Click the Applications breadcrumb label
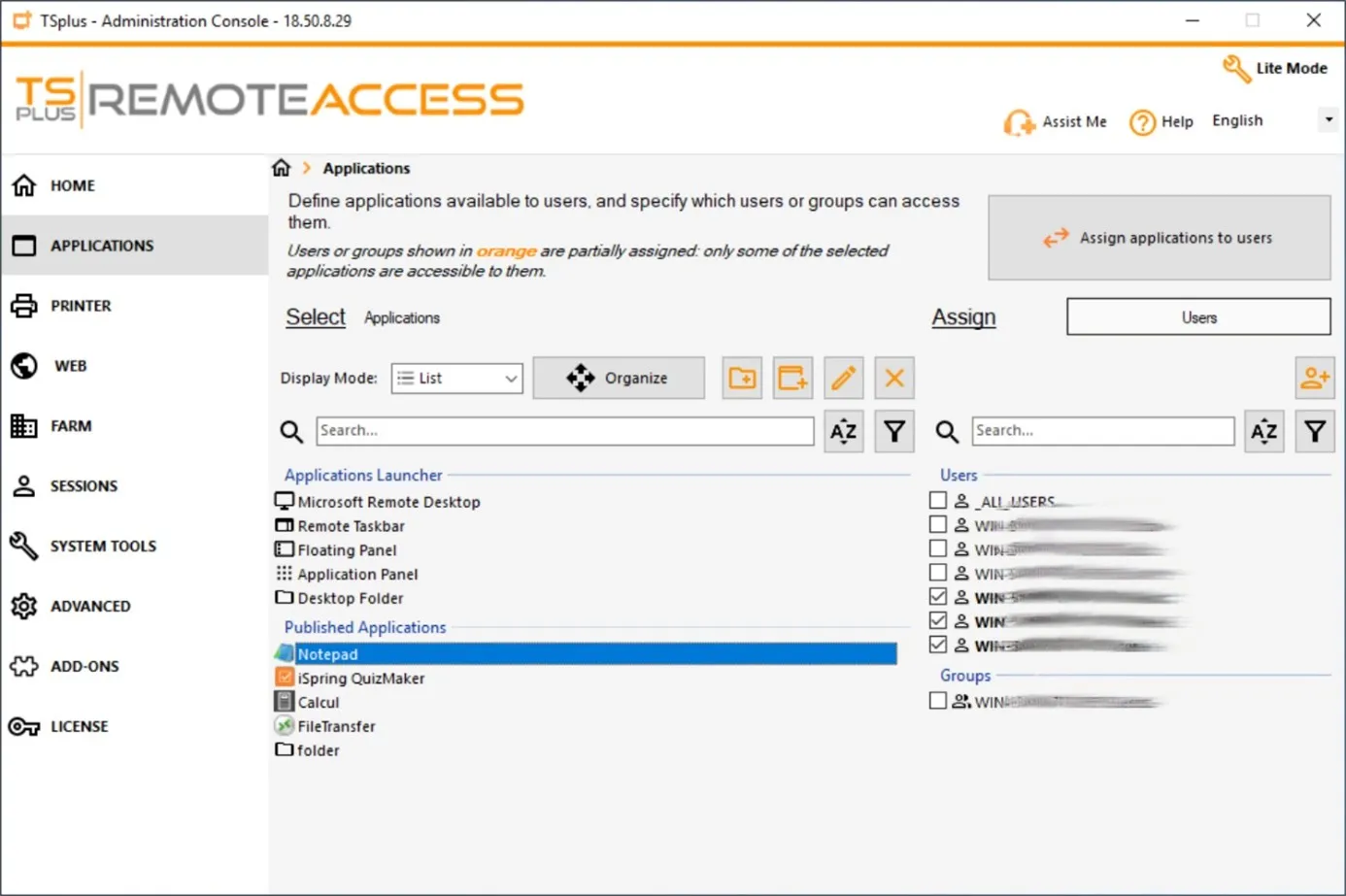This screenshot has width=1346, height=896. pos(366,168)
